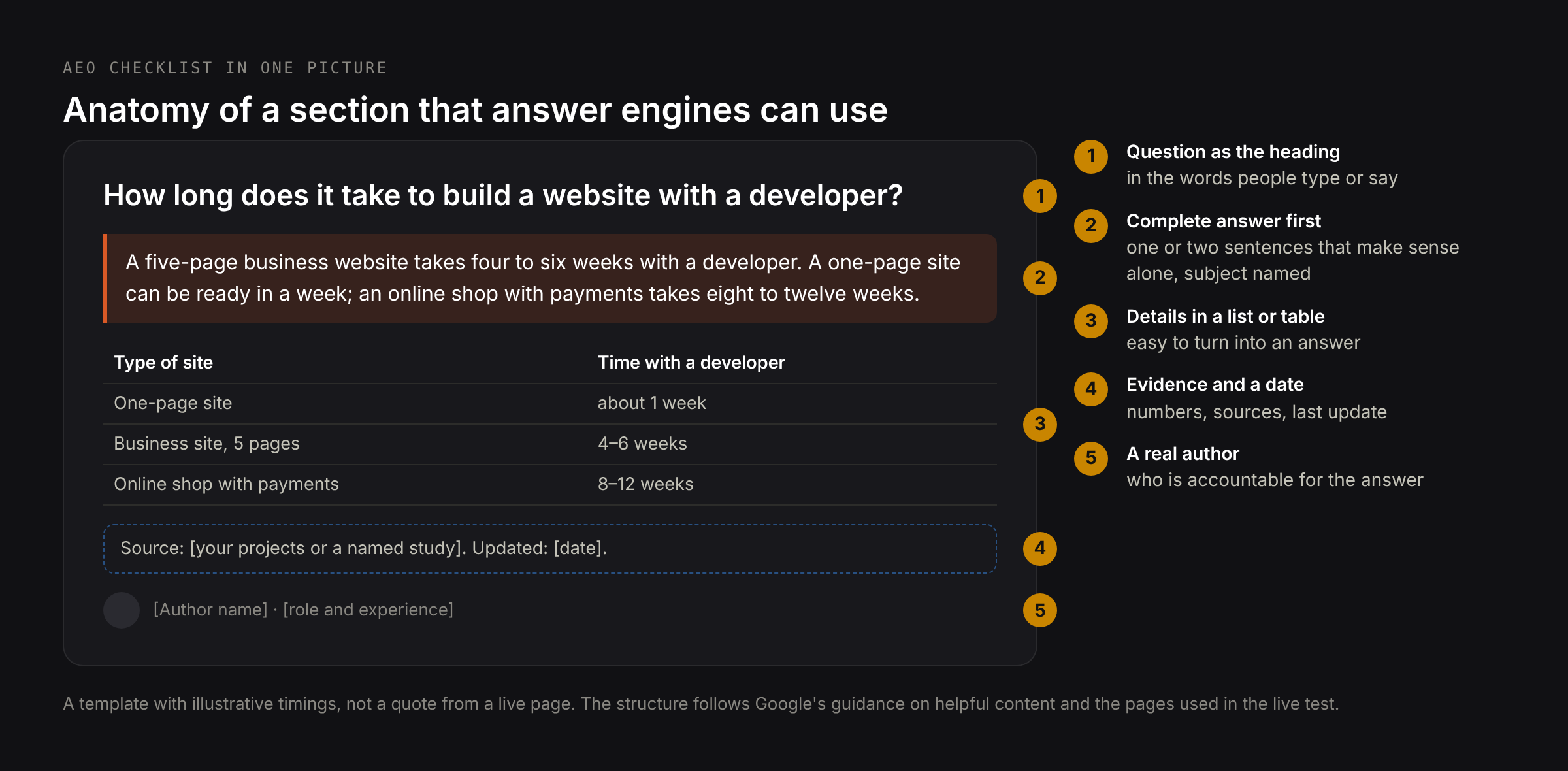Click 'numbers, sources, last update'
The width and height of the screenshot is (1568, 771).
pos(1256,412)
